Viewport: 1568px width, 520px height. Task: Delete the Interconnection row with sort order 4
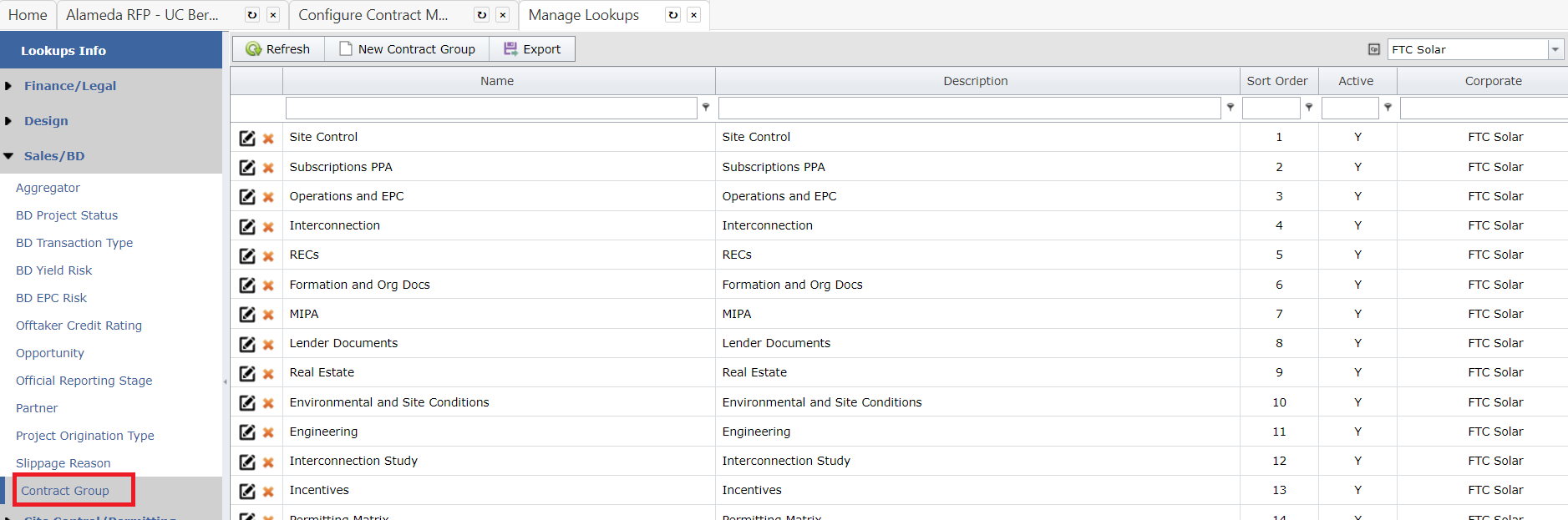[x=268, y=227]
